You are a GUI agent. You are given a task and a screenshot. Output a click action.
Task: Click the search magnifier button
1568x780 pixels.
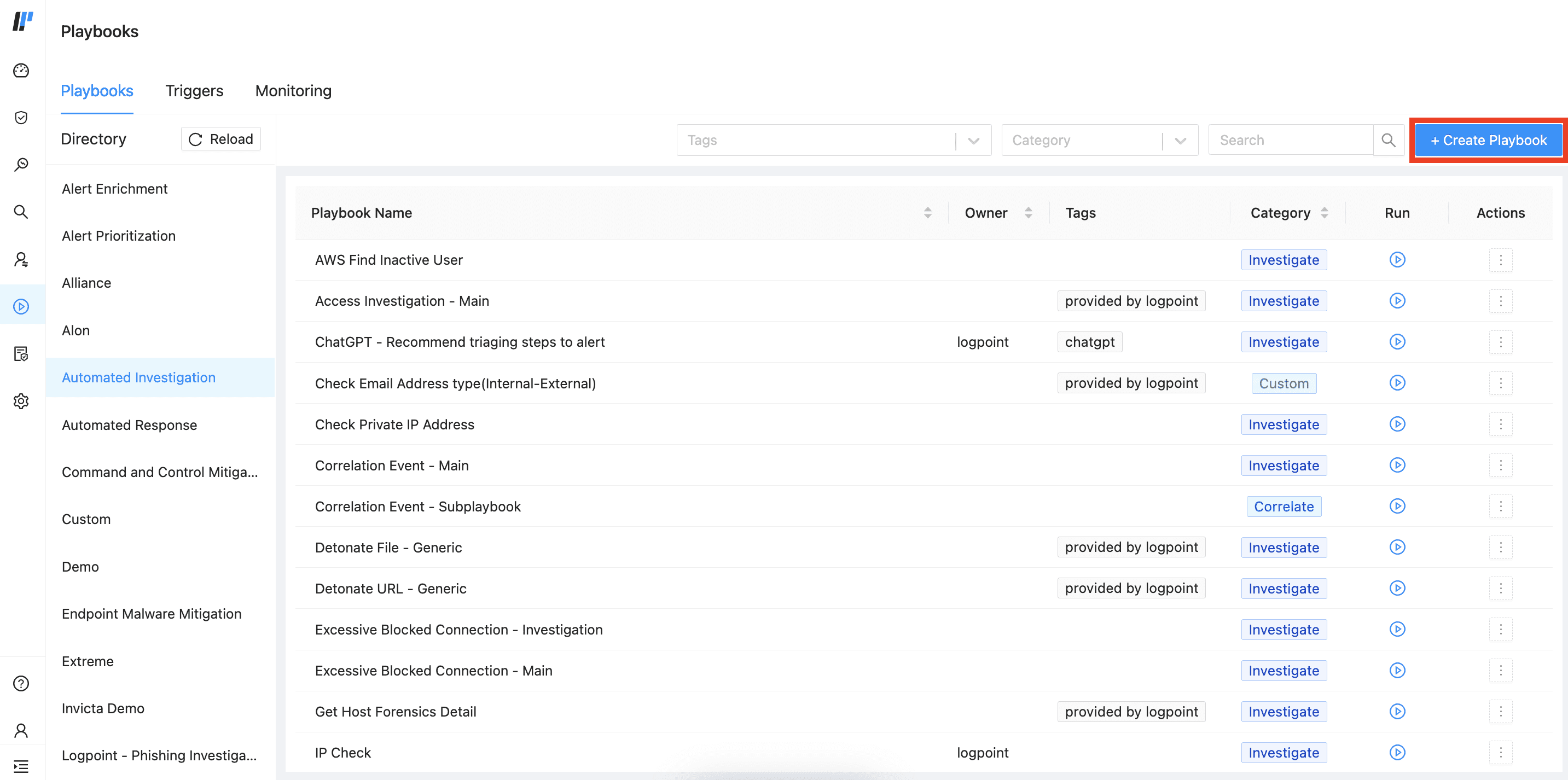1389,140
